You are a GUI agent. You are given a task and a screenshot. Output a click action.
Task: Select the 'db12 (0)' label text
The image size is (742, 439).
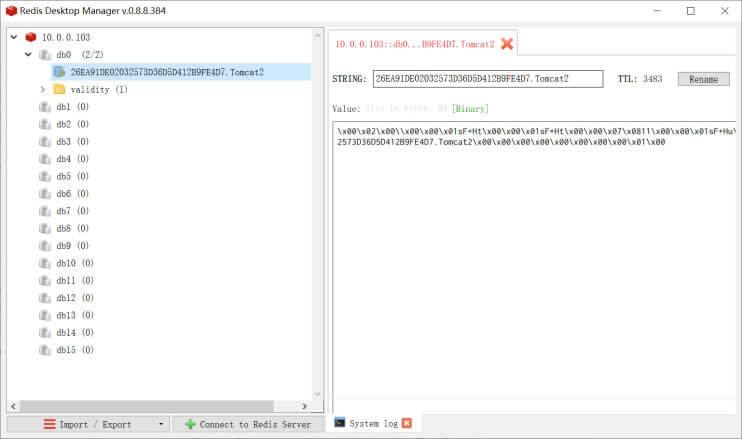[x=75, y=298]
